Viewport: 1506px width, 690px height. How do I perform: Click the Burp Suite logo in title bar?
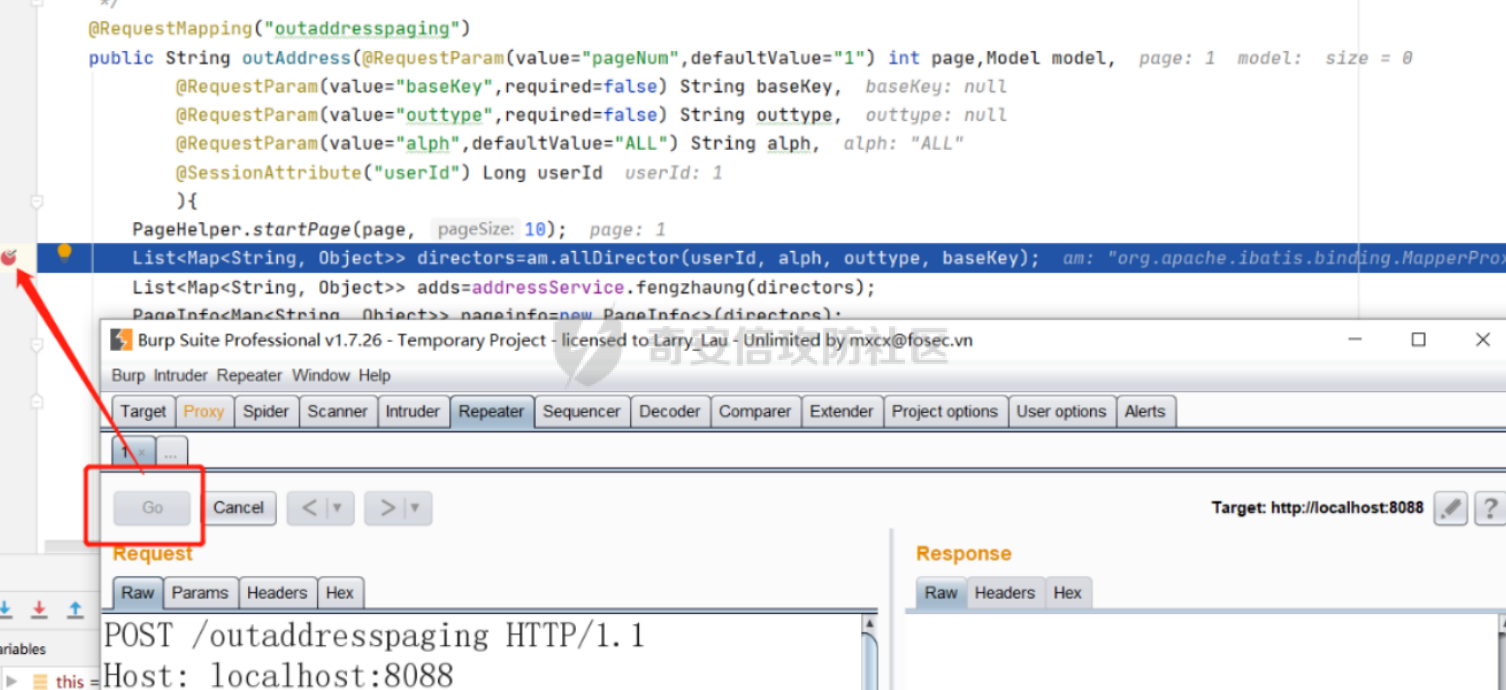(x=121, y=340)
